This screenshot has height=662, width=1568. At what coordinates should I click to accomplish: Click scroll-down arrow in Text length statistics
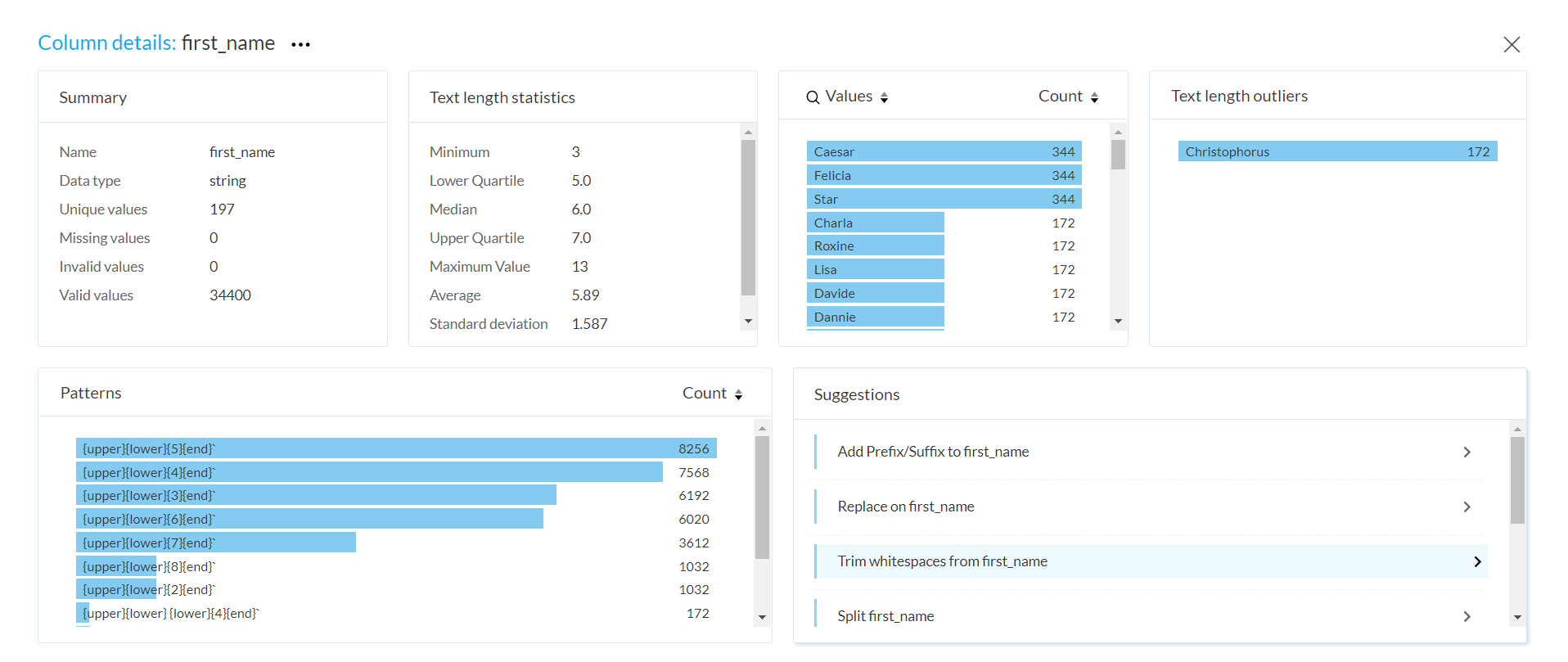(x=748, y=322)
